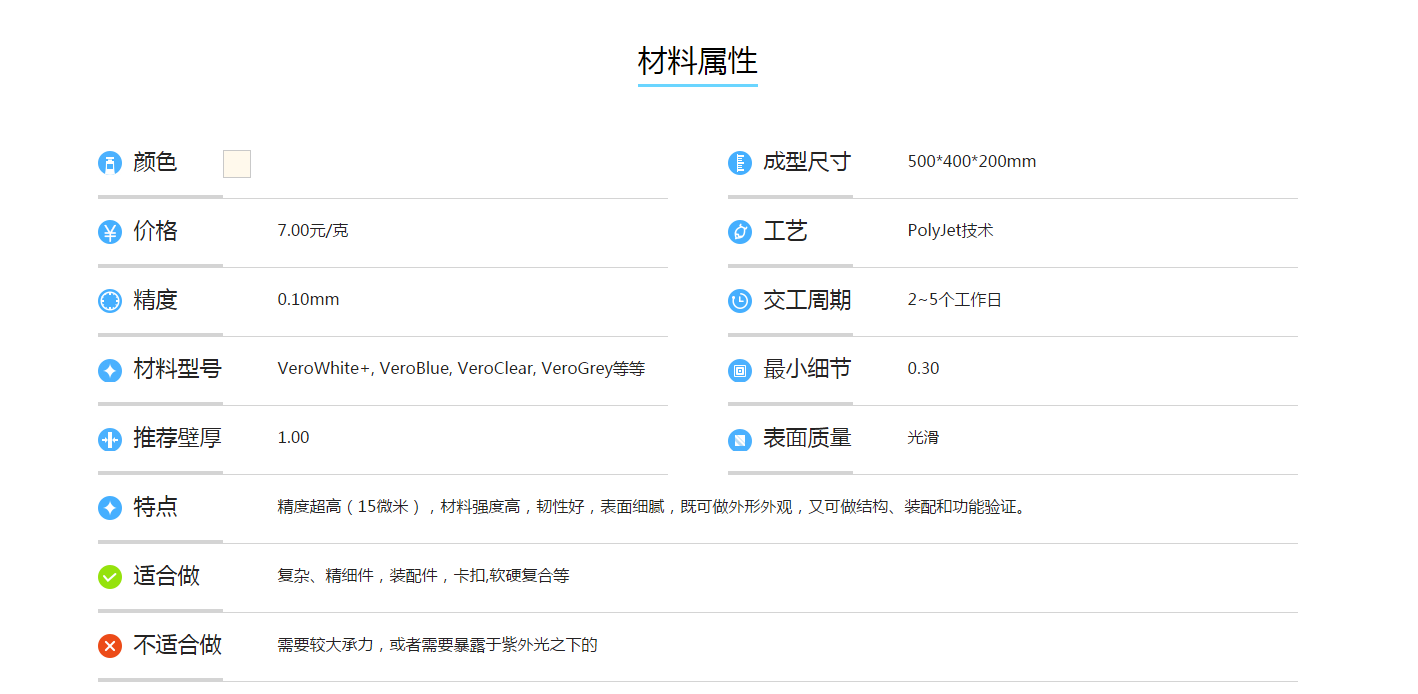The height and width of the screenshot is (694, 1418).
Task: Click the VeroWhite+ material model list text
Action: (x=461, y=369)
